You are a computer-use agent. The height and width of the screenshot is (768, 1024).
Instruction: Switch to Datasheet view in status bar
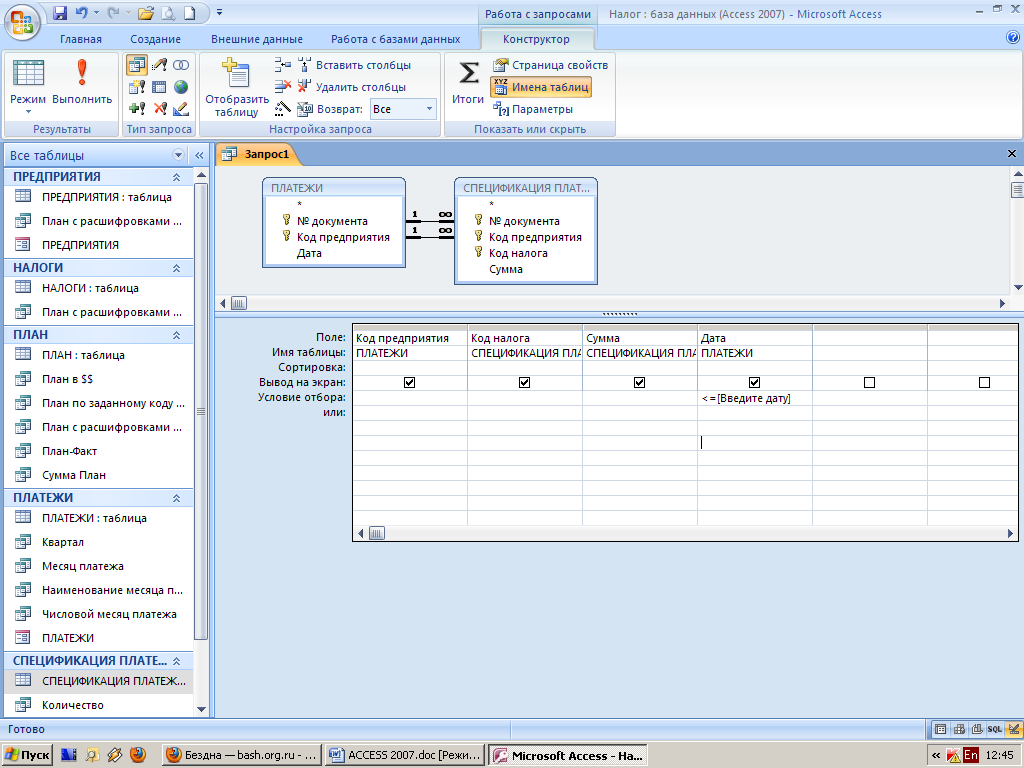(940, 729)
